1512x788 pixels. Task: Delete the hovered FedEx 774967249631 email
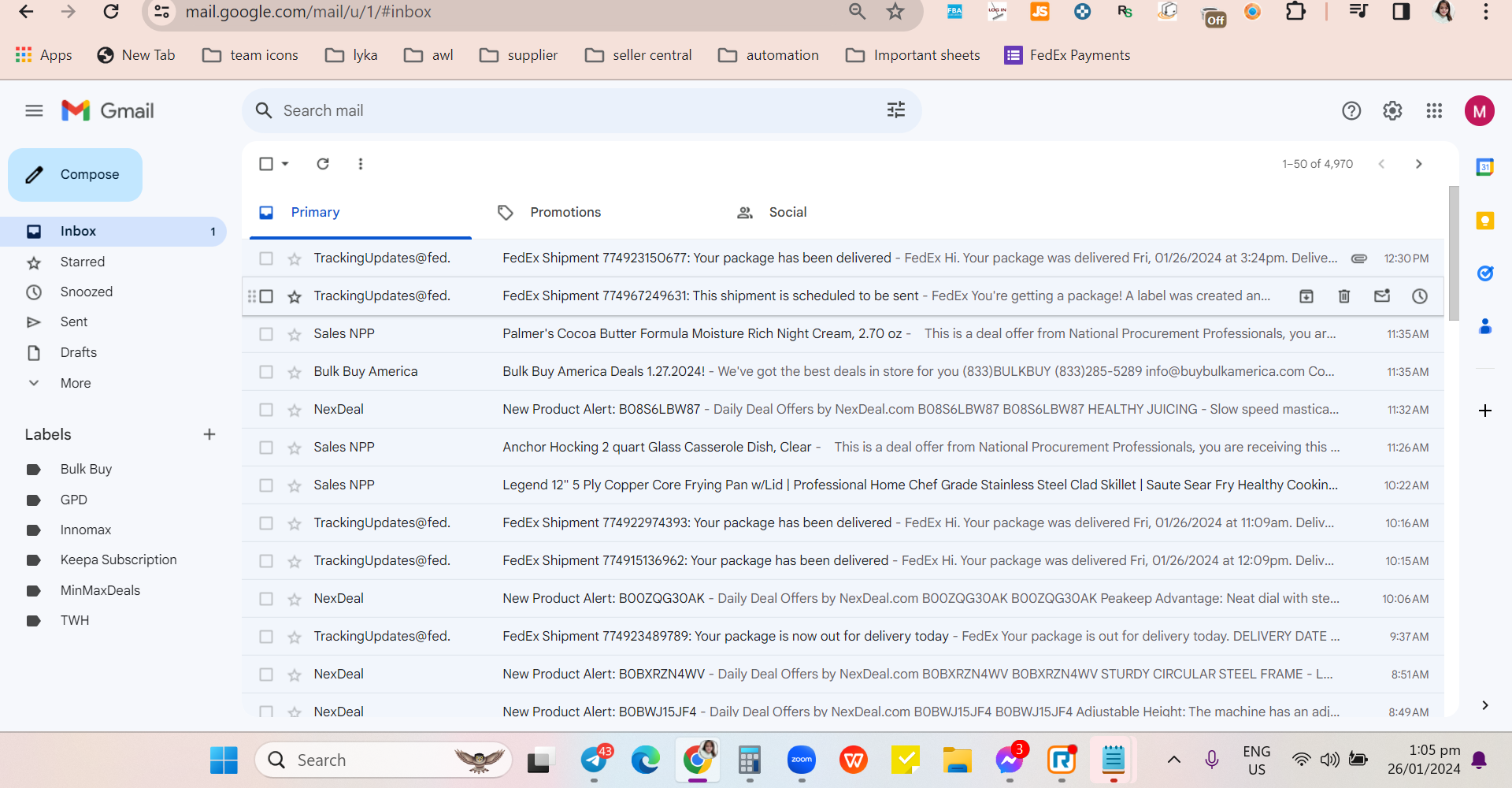(x=1344, y=296)
